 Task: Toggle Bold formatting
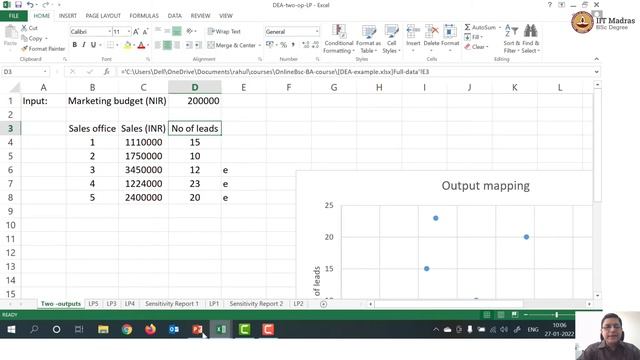75,45
